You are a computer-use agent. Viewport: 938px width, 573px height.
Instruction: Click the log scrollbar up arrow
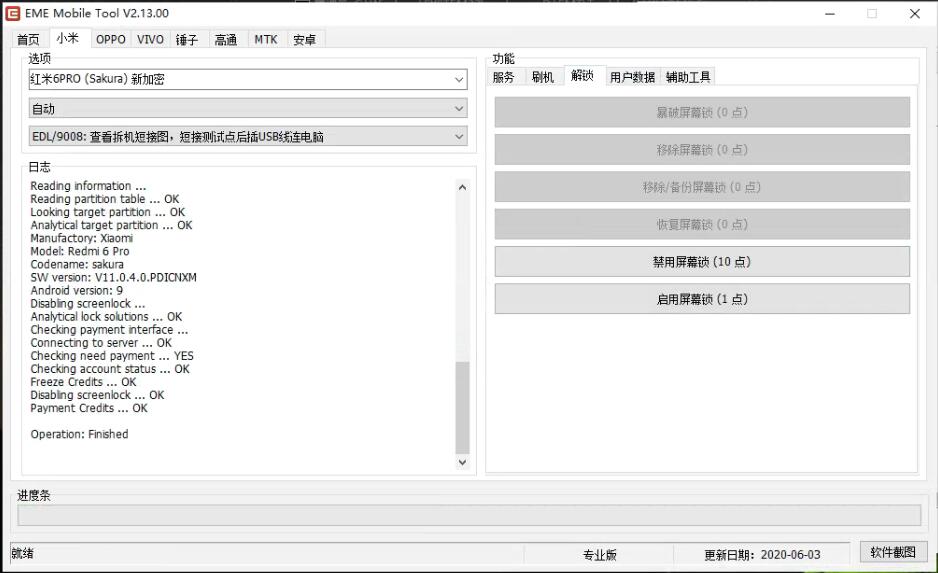click(x=462, y=187)
